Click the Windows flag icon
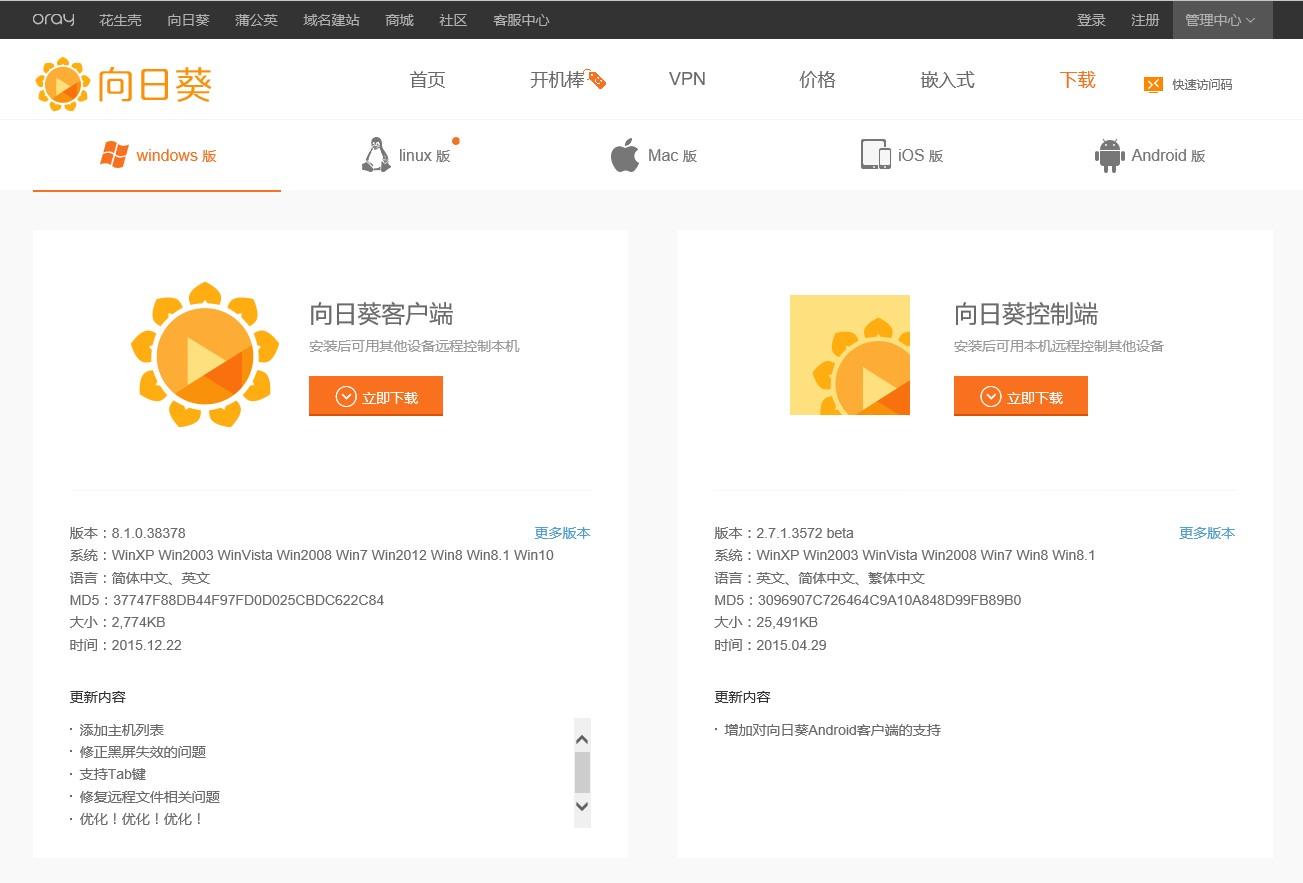 click(x=114, y=155)
